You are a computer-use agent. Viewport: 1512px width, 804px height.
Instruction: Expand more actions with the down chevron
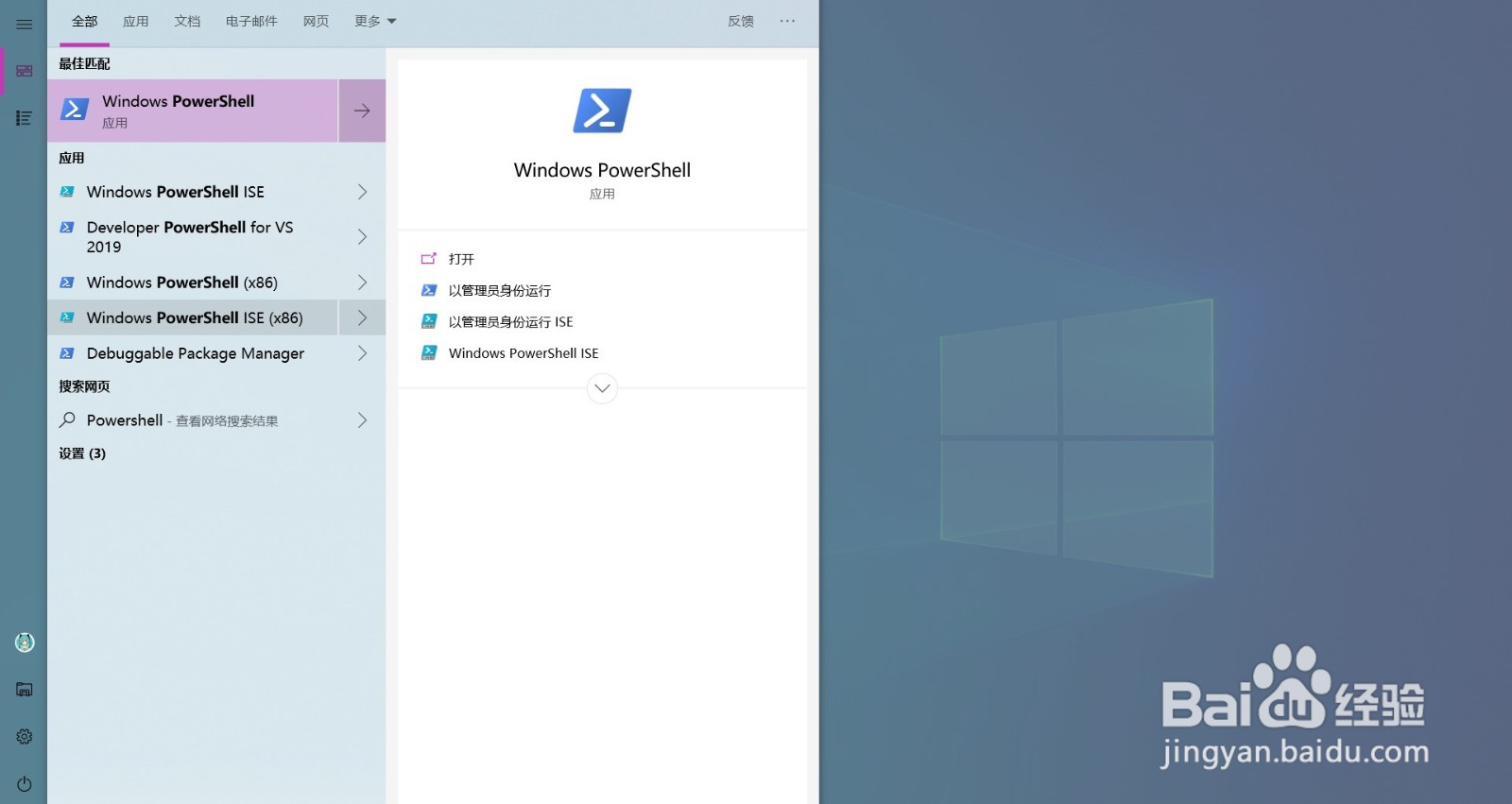602,388
